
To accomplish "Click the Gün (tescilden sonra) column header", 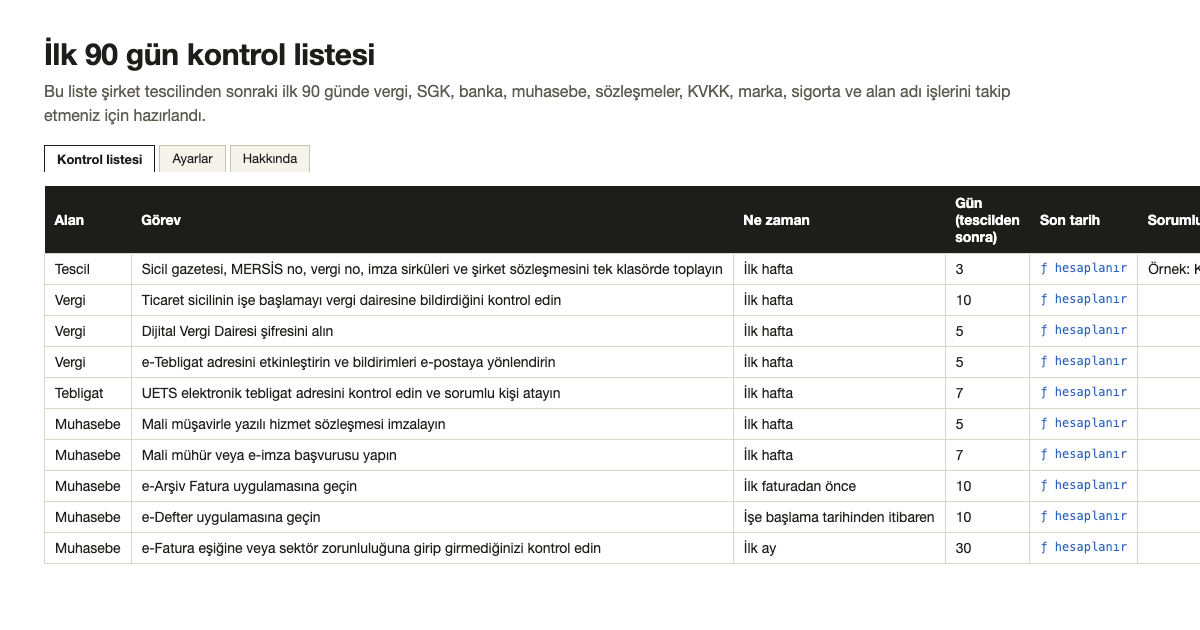I will [988, 220].
